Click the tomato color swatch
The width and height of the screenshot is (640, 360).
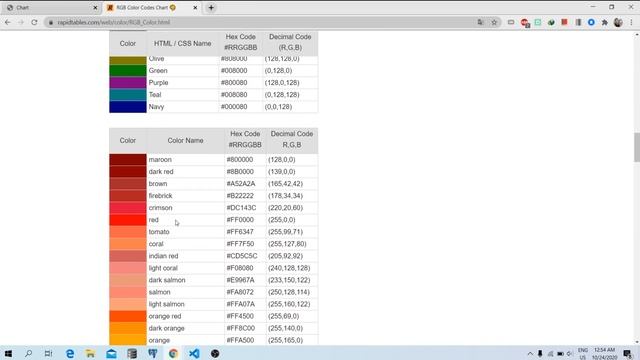tap(128, 232)
